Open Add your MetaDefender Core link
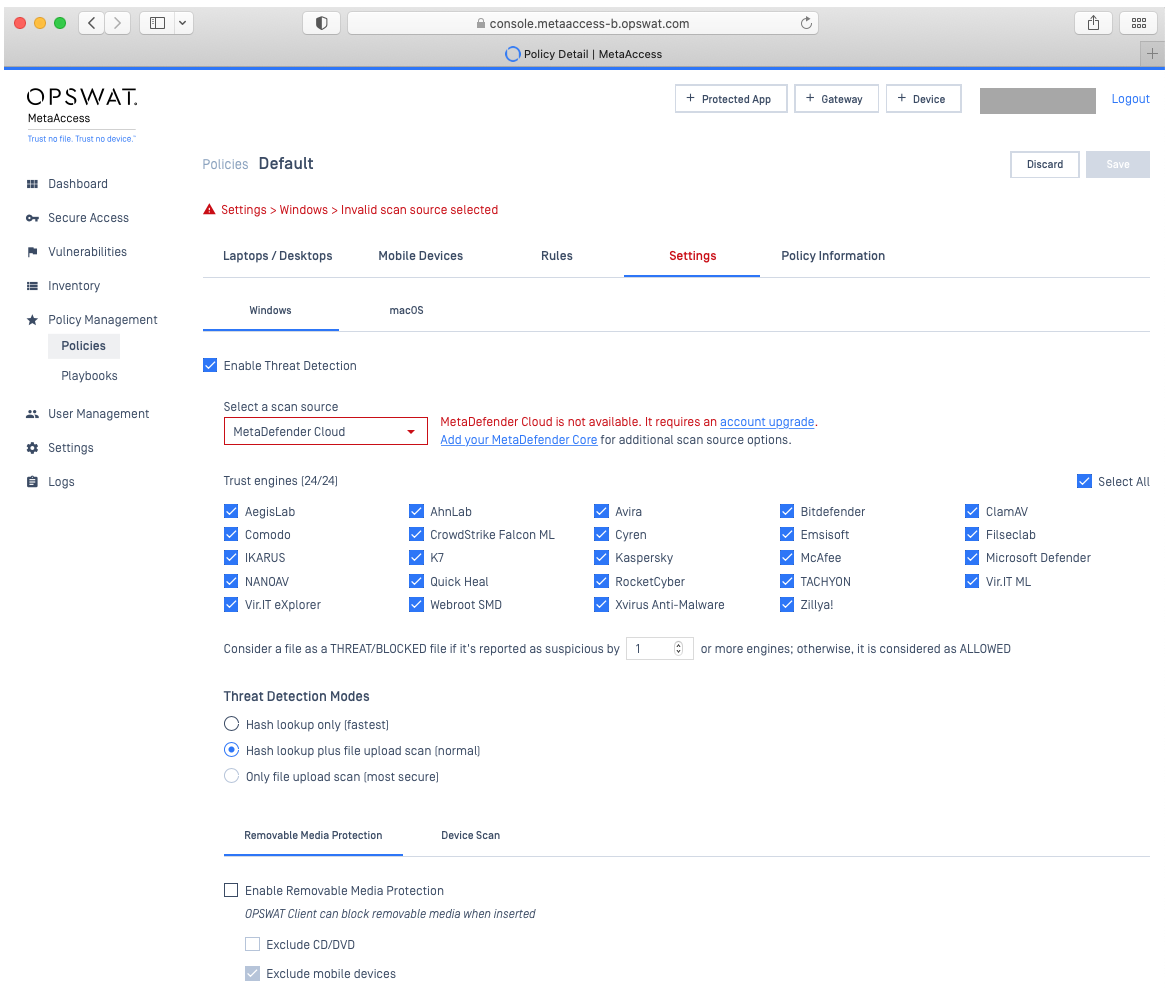Viewport: 1171px width, 991px height. (x=519, y=440)
